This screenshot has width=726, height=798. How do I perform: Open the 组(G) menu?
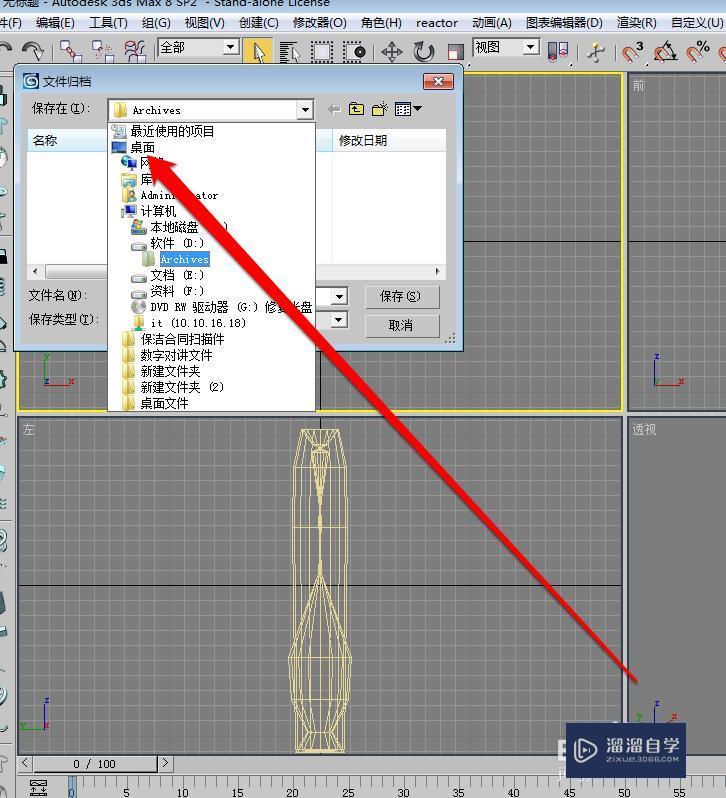[x=156, y=23]
